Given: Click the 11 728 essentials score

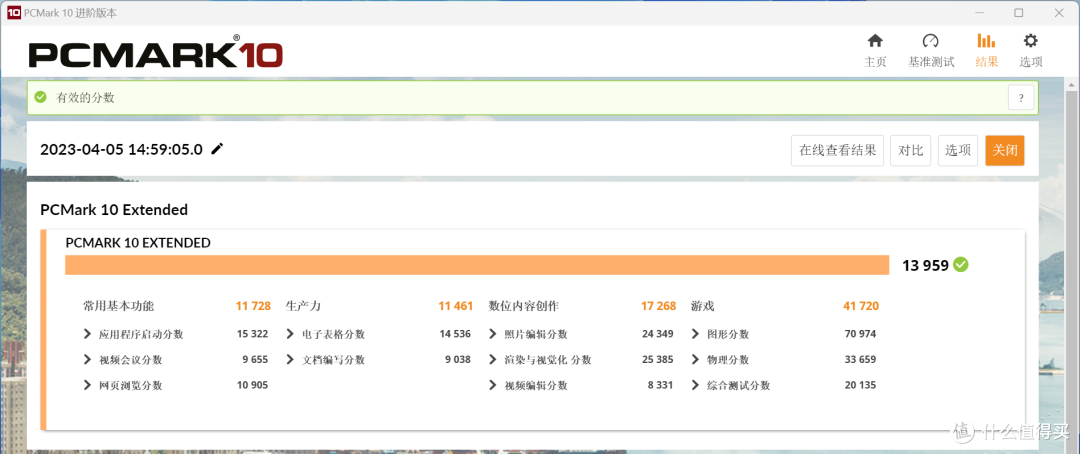Looking at the screenshot, I should (x=253, y=306).
